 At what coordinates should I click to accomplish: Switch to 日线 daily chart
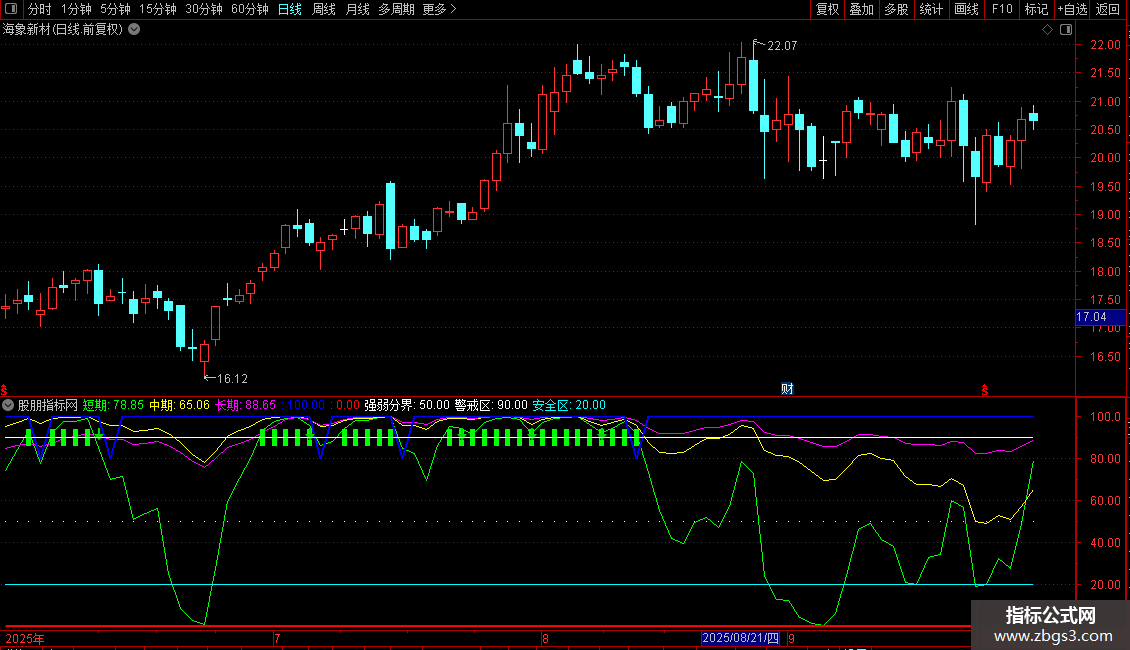point(290,9)
